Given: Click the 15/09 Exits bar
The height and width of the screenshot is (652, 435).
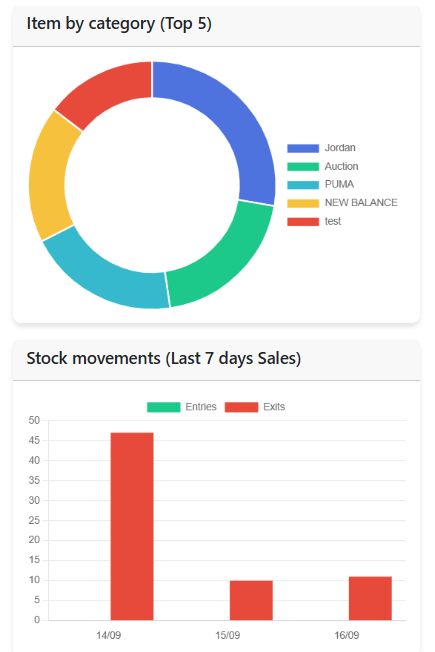Looking at the screenshot, I should click(251, 600).
